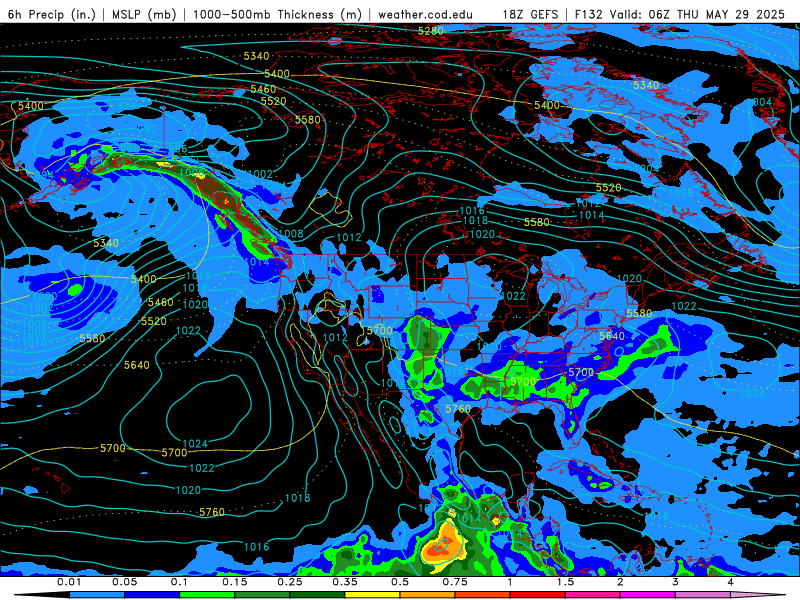This screenshot has width=800, height=600.
Task: Select the magenta 2 inch legend swatch
Action: 648,595
